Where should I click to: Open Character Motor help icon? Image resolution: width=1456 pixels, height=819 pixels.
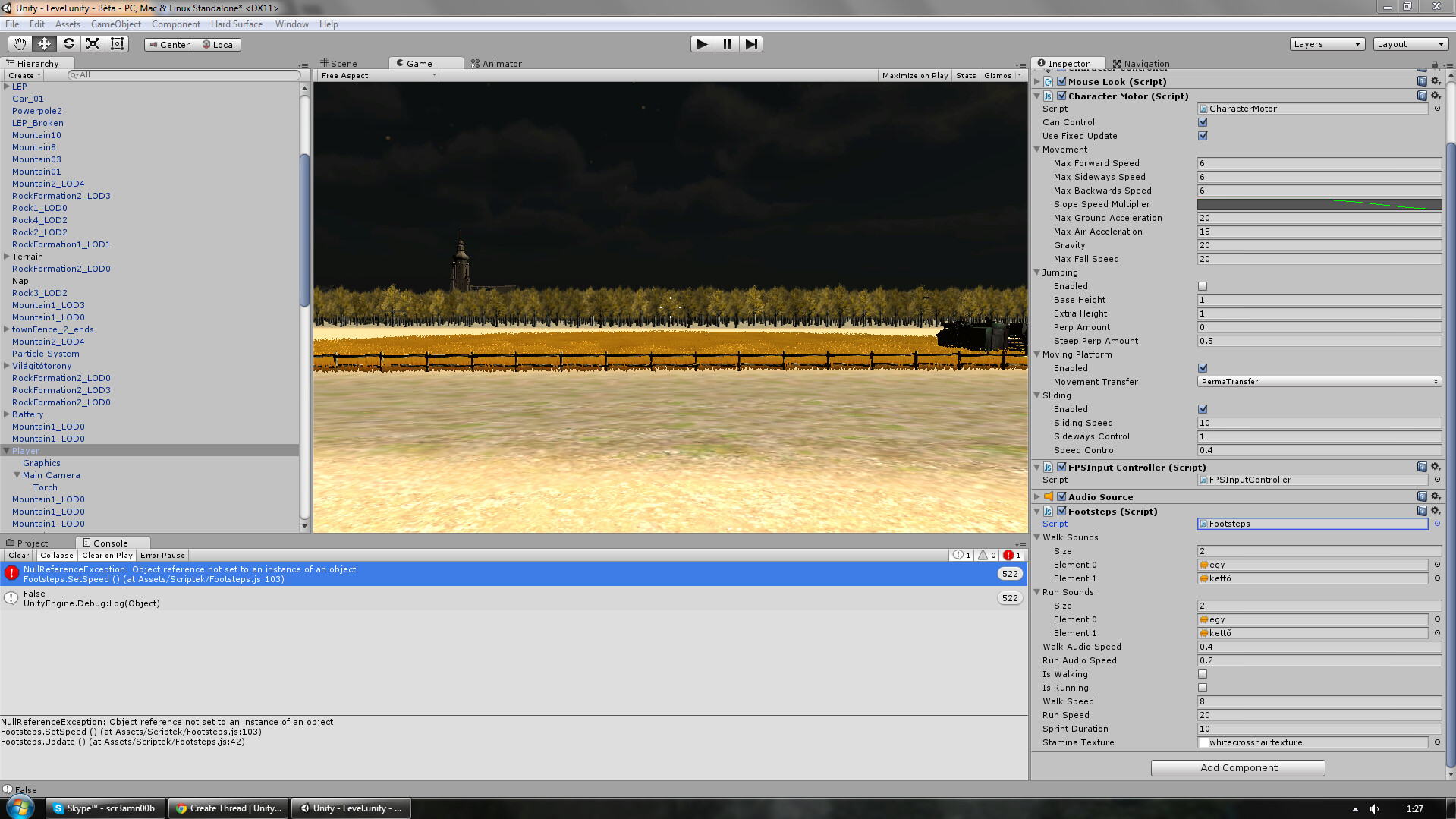pos(1422,96)
